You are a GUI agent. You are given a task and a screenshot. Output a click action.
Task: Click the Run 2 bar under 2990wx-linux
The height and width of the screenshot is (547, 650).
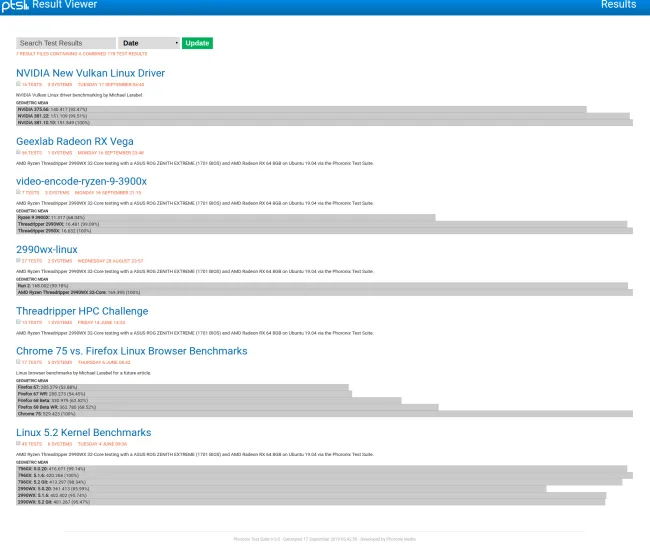pos(322,286)
